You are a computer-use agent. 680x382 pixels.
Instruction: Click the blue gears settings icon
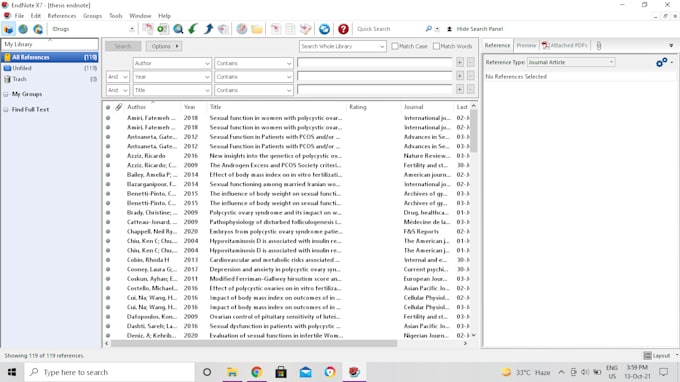(661, 63)
